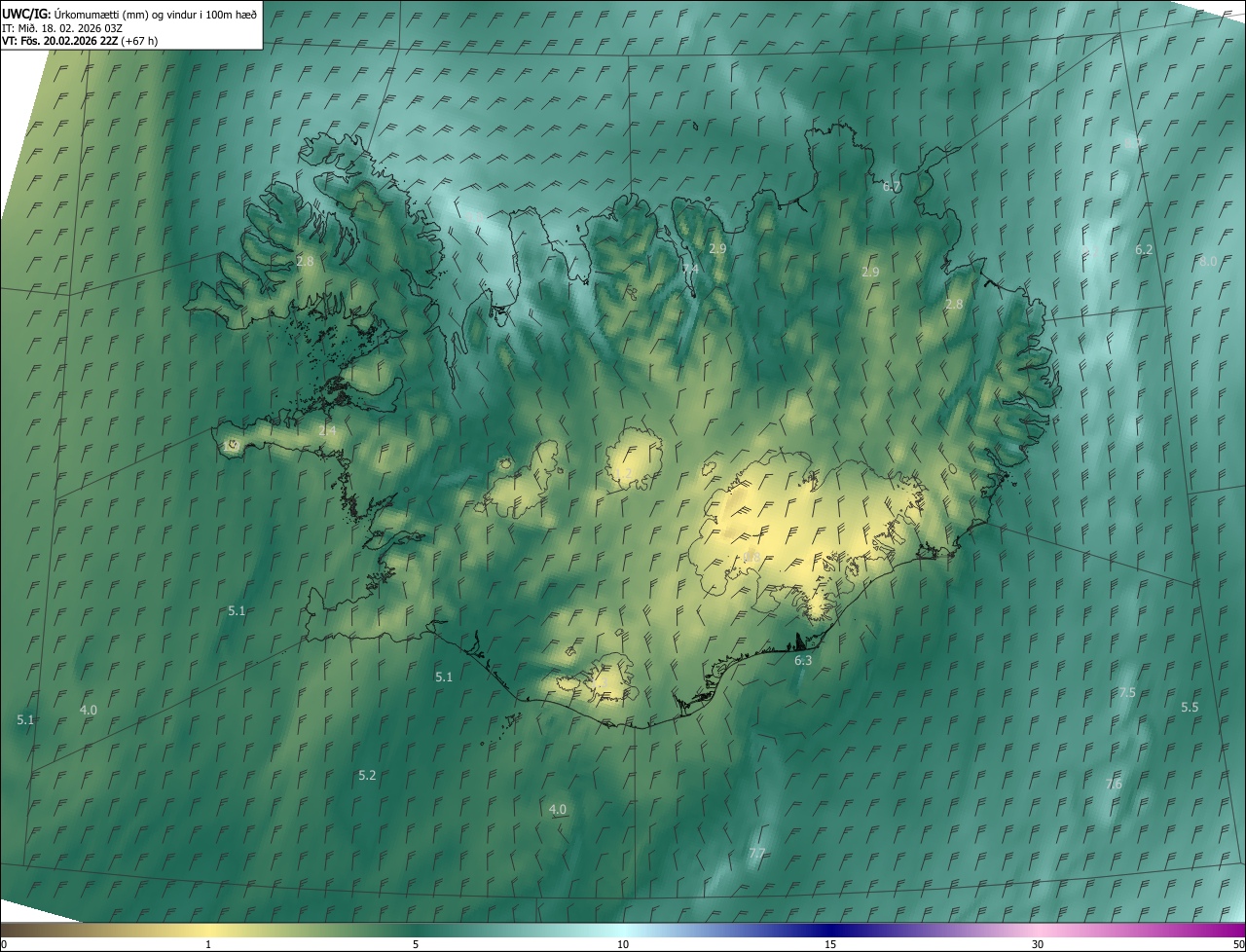This screenshot has height=952, width=1246.
Task: Click the 7.7 value label on the map
Action: tap(757, 853)
